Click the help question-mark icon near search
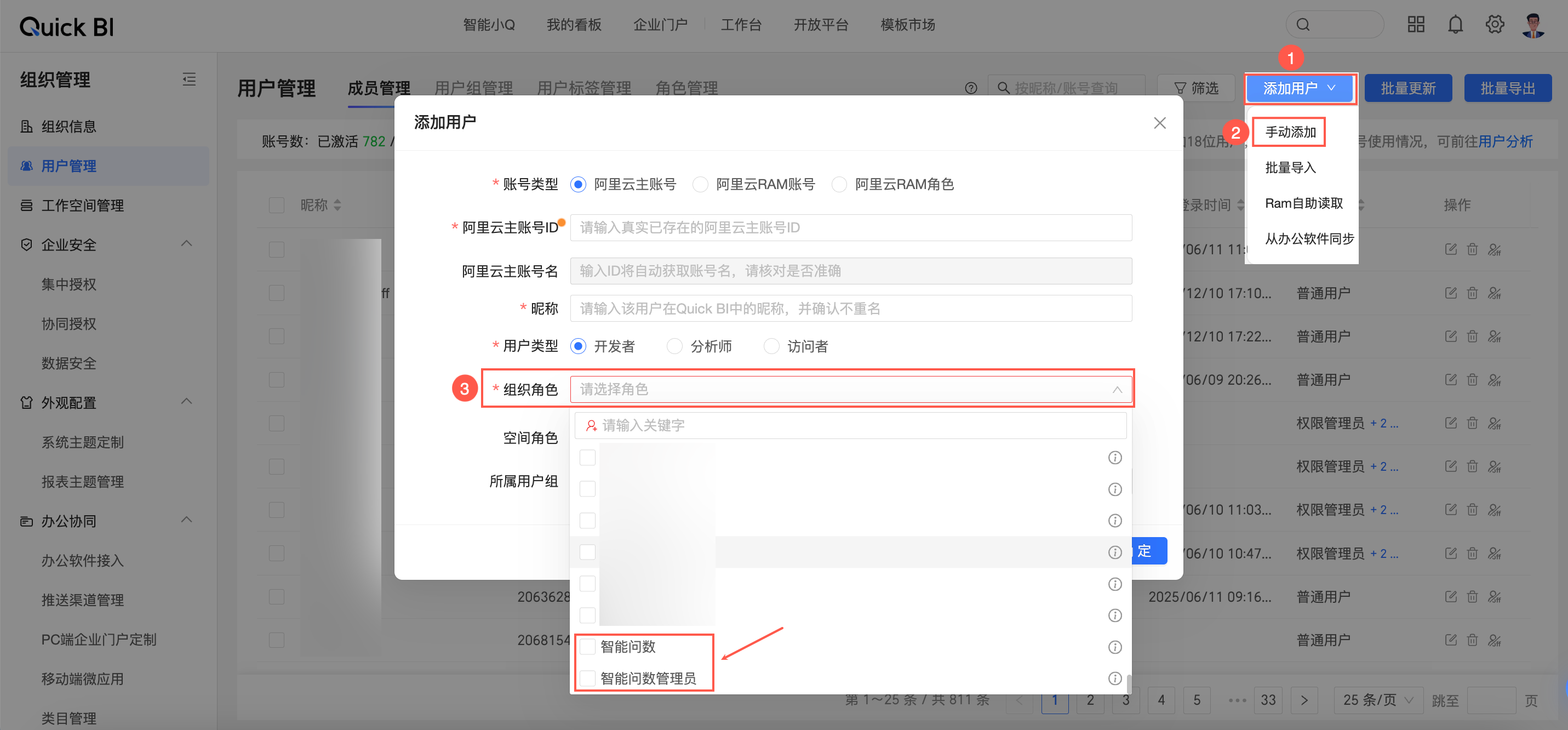The height and width of the screenshot is (730, 1568). (x=971, y=88)
